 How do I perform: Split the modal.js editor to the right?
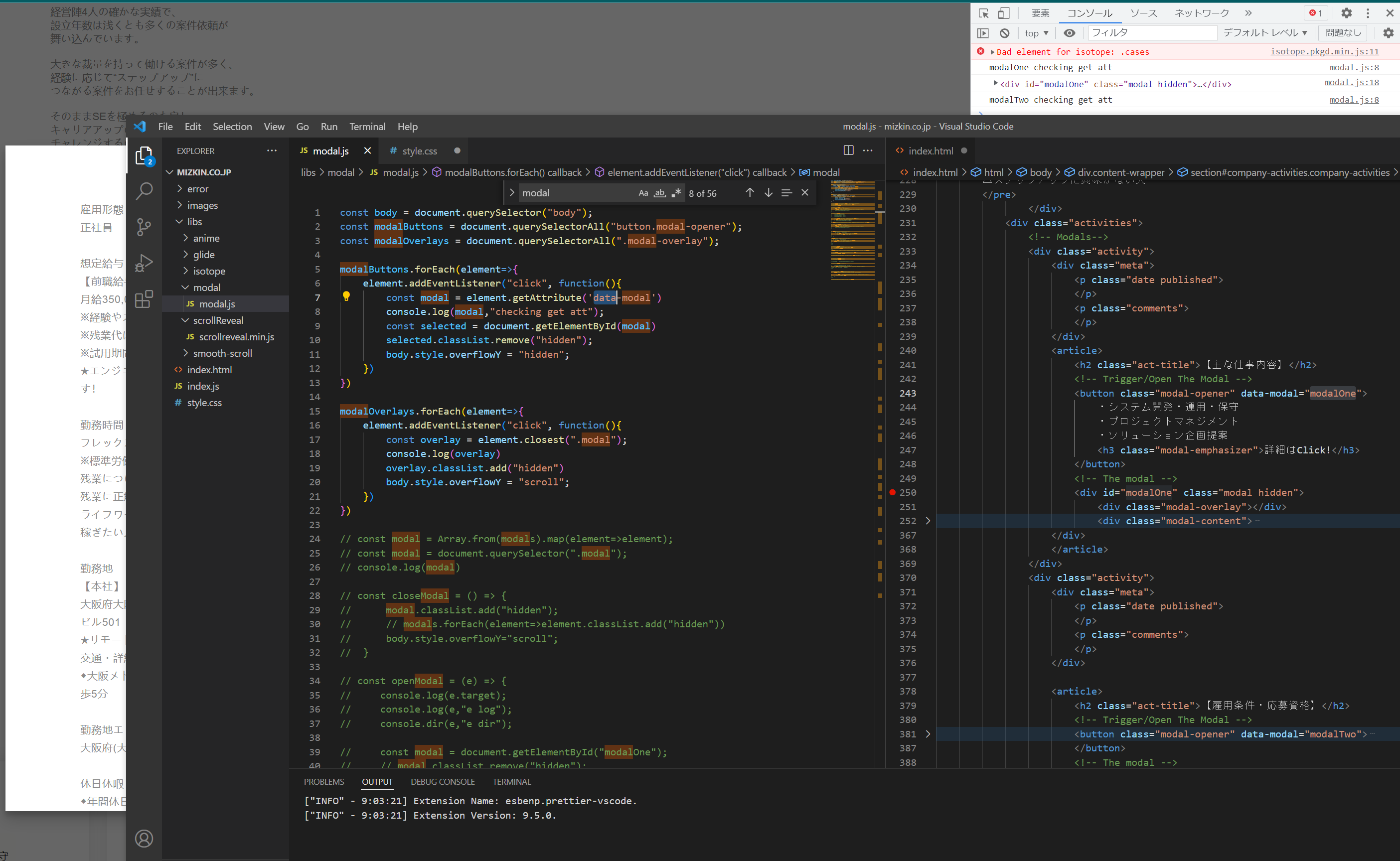848,150
